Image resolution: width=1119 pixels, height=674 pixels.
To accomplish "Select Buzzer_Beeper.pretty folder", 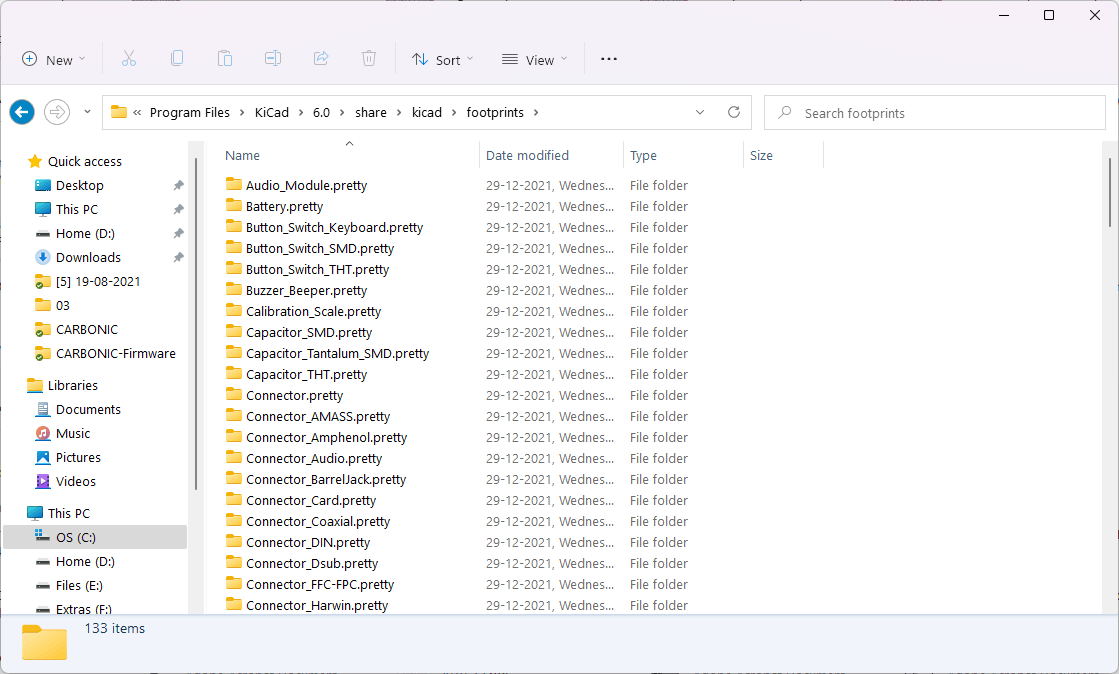I will pyautogui.click(x=306, y=291).
